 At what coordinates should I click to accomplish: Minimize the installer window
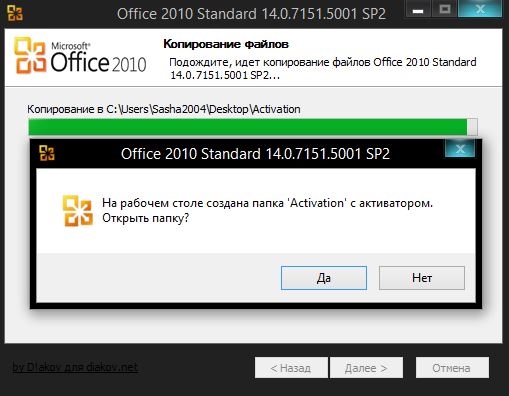click(418, 9)
